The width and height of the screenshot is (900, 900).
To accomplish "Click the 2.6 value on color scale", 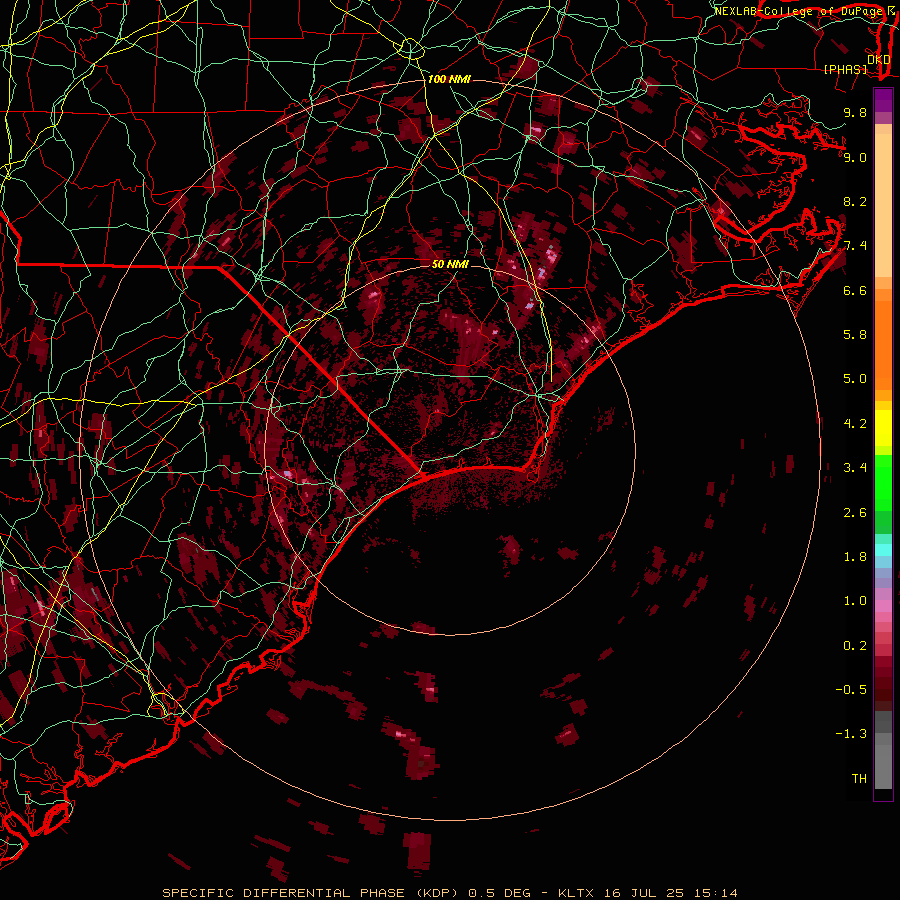I will tap(855, 513).
